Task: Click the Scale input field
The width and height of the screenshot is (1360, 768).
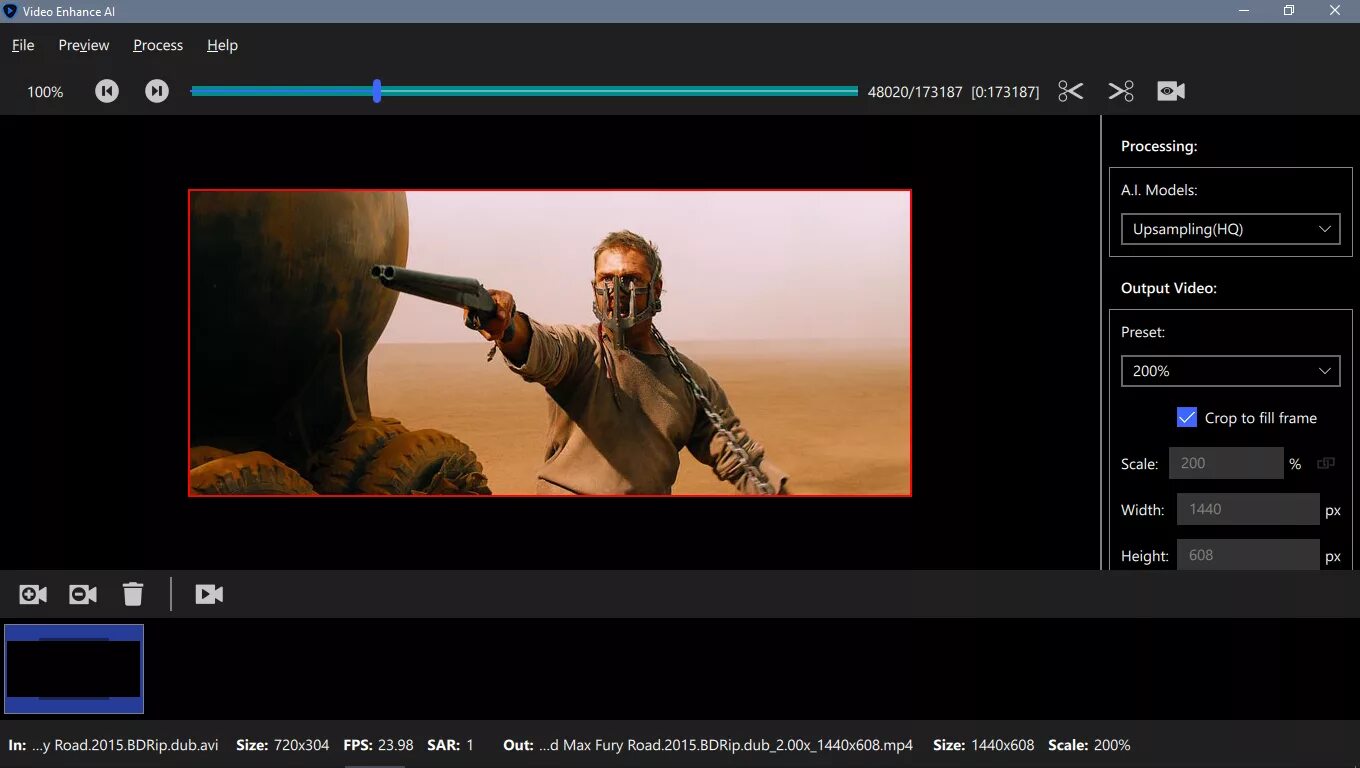Action: point(1226,463)
